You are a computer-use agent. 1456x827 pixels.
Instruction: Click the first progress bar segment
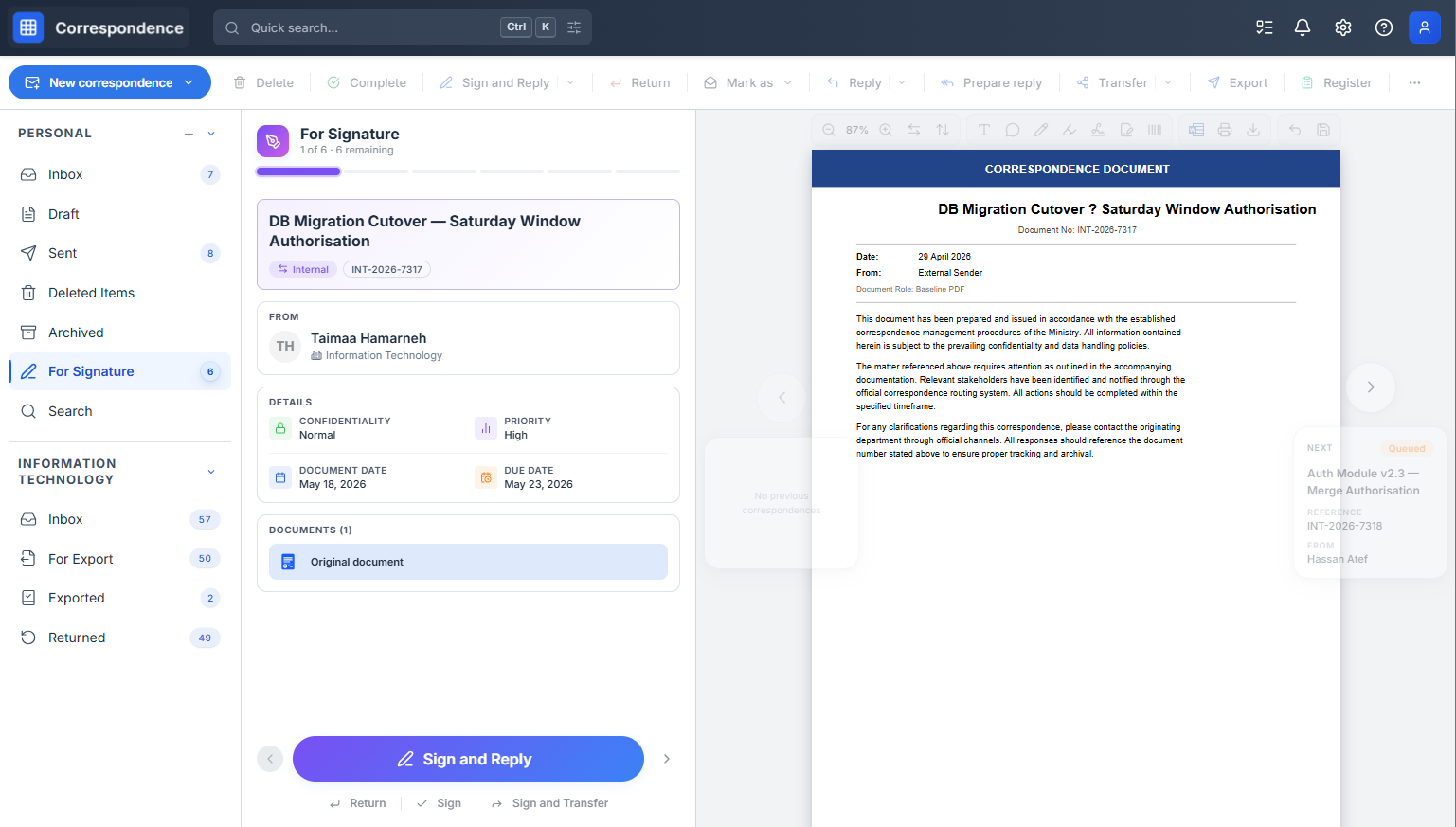click(298, 171)
